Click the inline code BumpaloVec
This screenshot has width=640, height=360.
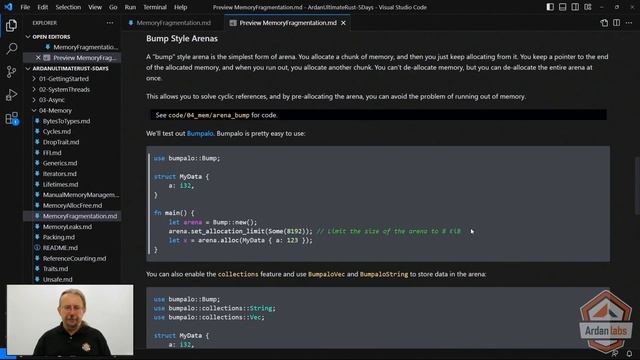click(x=326, y=274)
